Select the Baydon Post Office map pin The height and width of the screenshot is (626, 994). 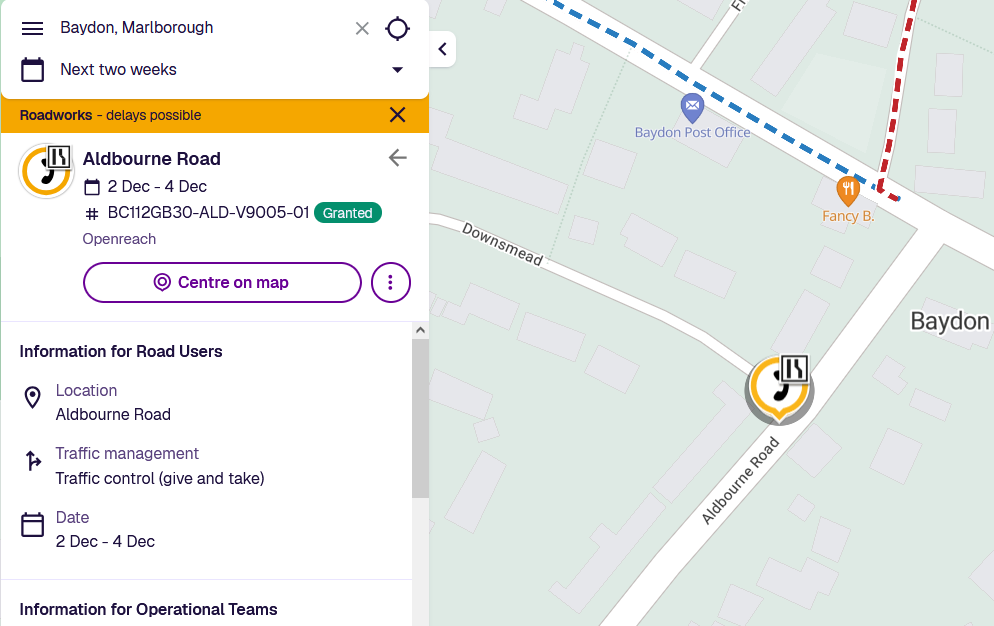coord(692,105)
